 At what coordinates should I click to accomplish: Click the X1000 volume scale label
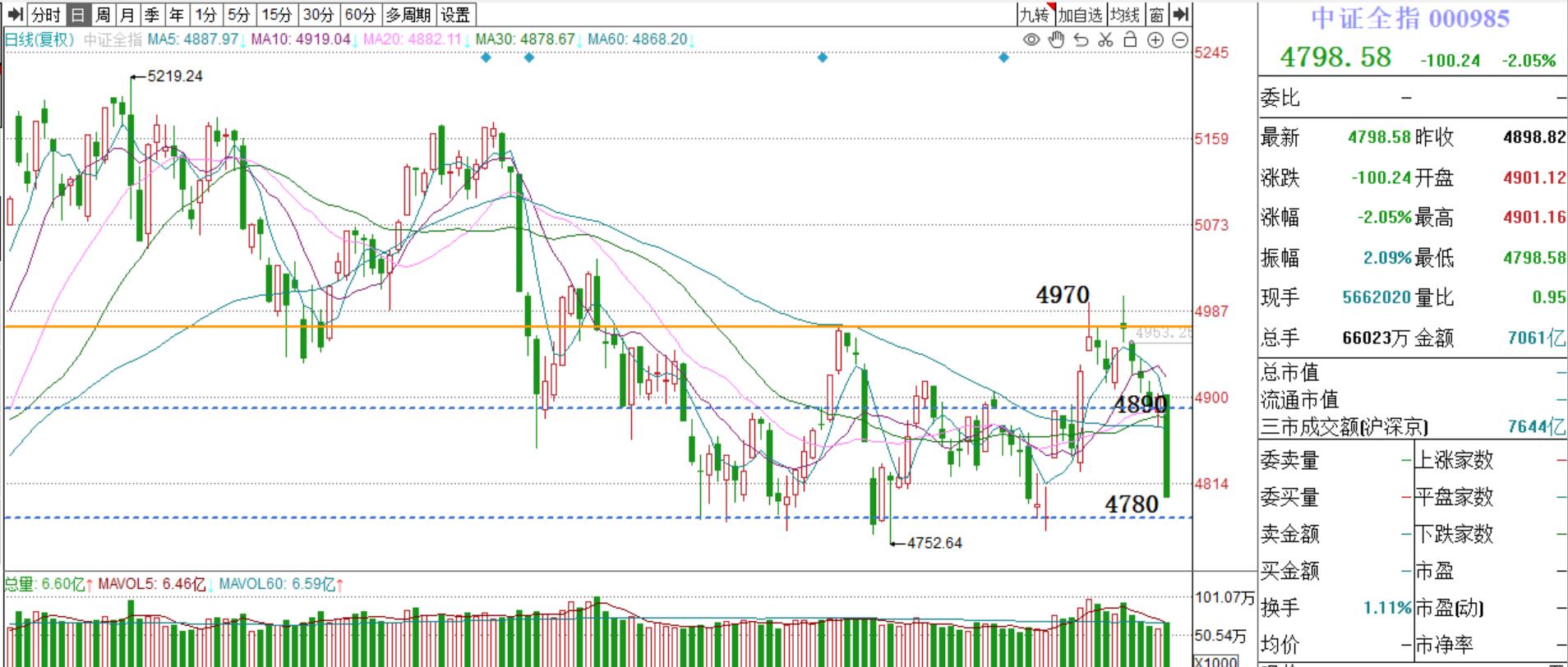tap(1215, 662)
